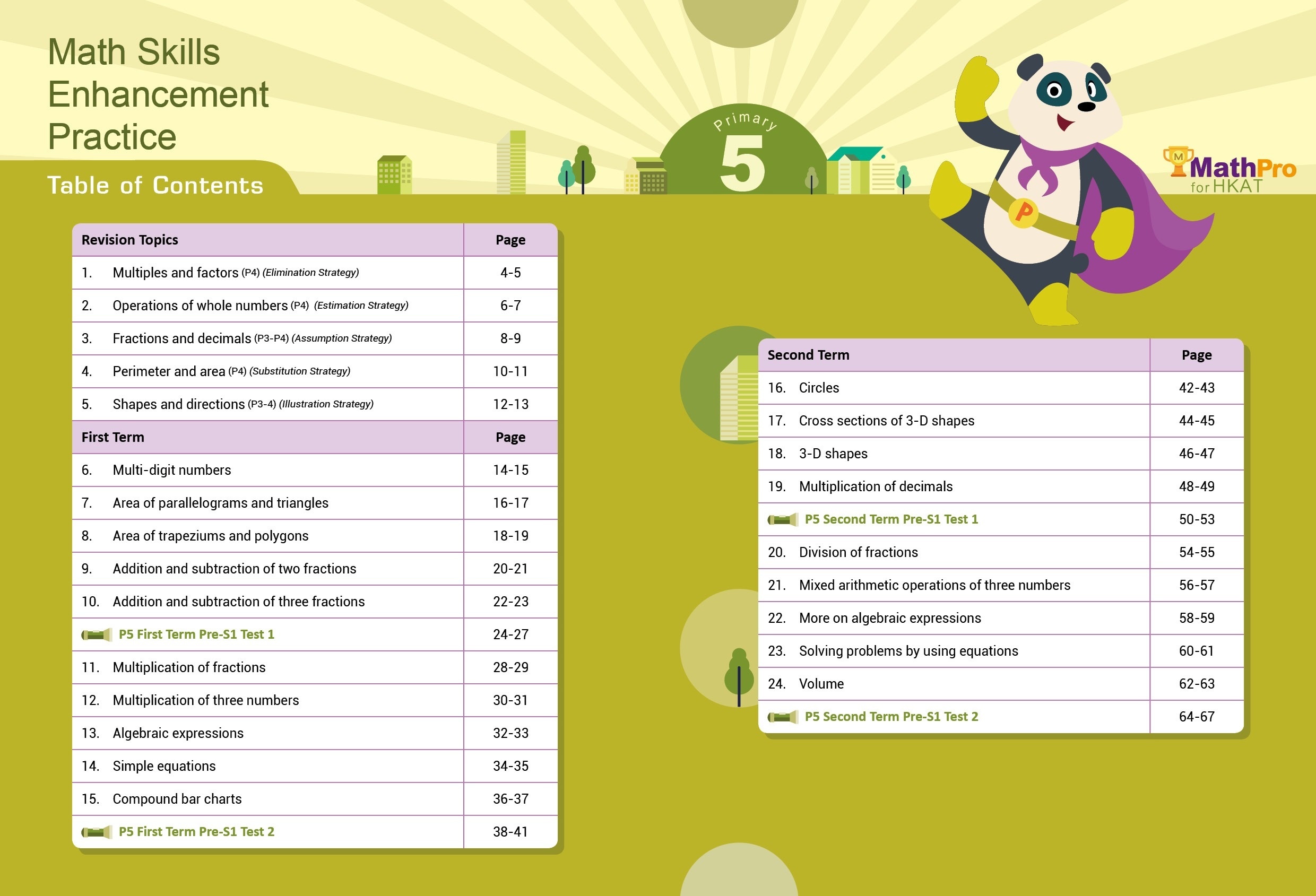Select Operations of whole numbers topic
This screenshot has width=1316, height=896.
coord(201,306)
